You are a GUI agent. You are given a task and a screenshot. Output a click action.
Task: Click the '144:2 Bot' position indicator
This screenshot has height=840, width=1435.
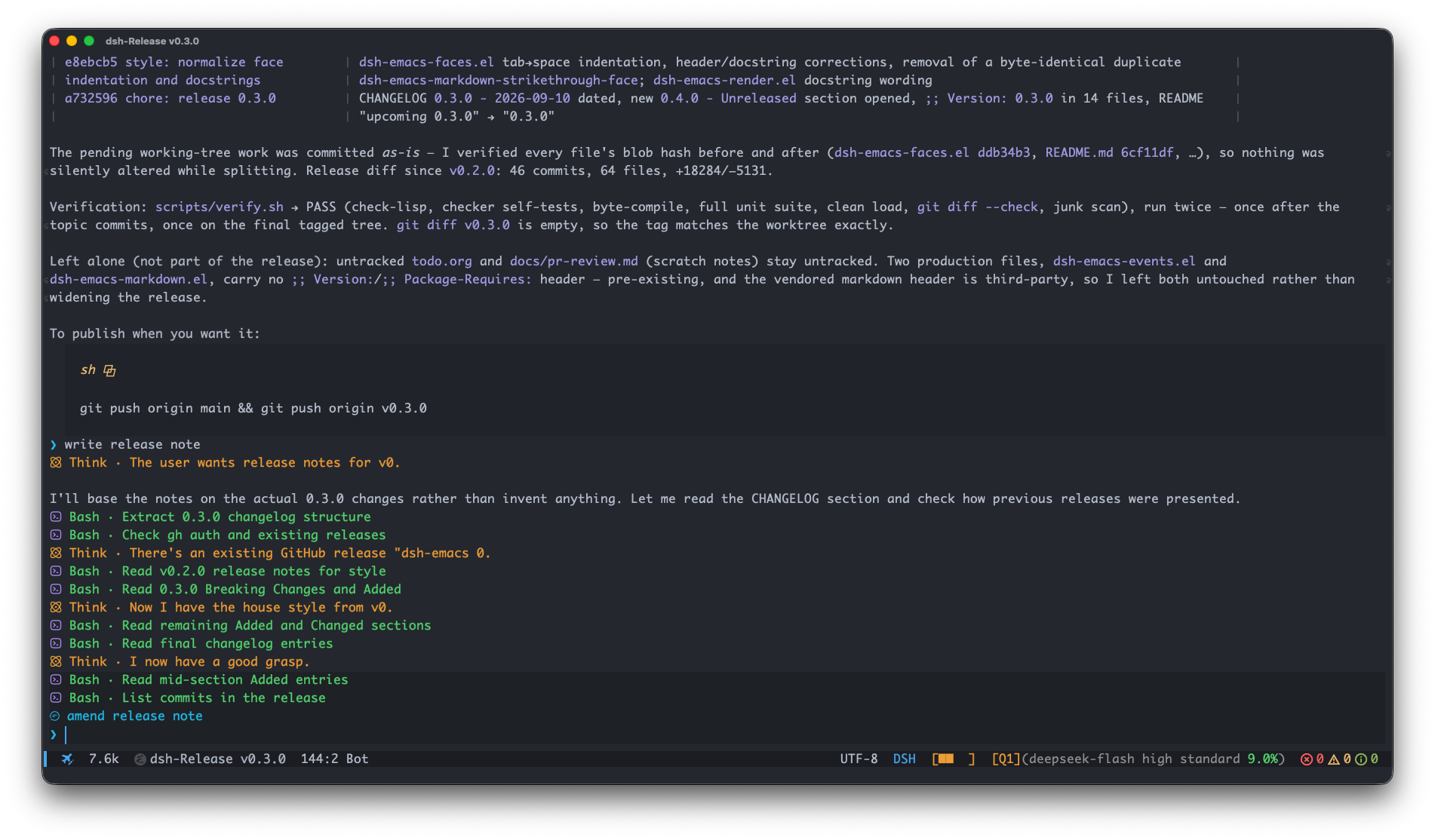pyautogui.click(x=334, y=759)
